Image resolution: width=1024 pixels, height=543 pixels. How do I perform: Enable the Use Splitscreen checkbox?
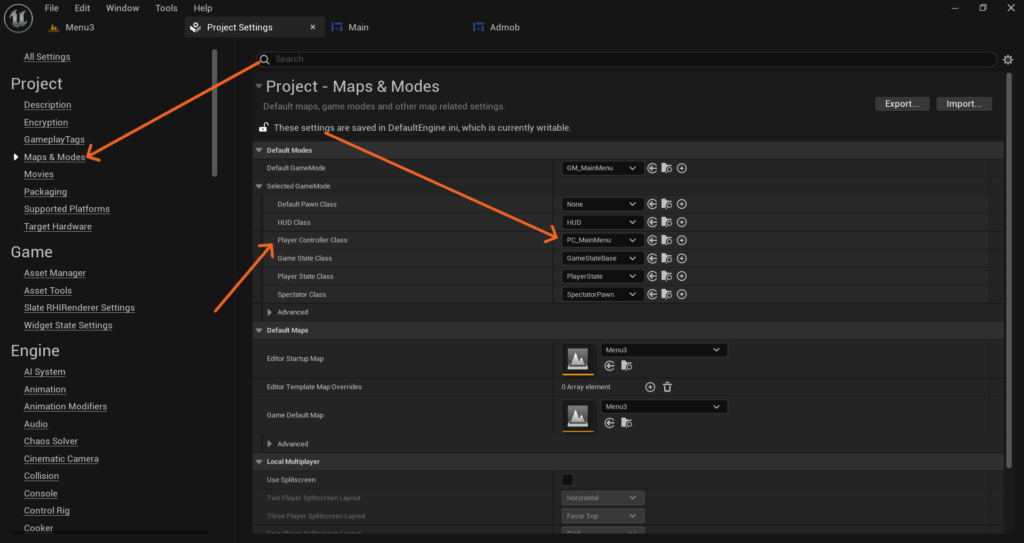[568, 480]
